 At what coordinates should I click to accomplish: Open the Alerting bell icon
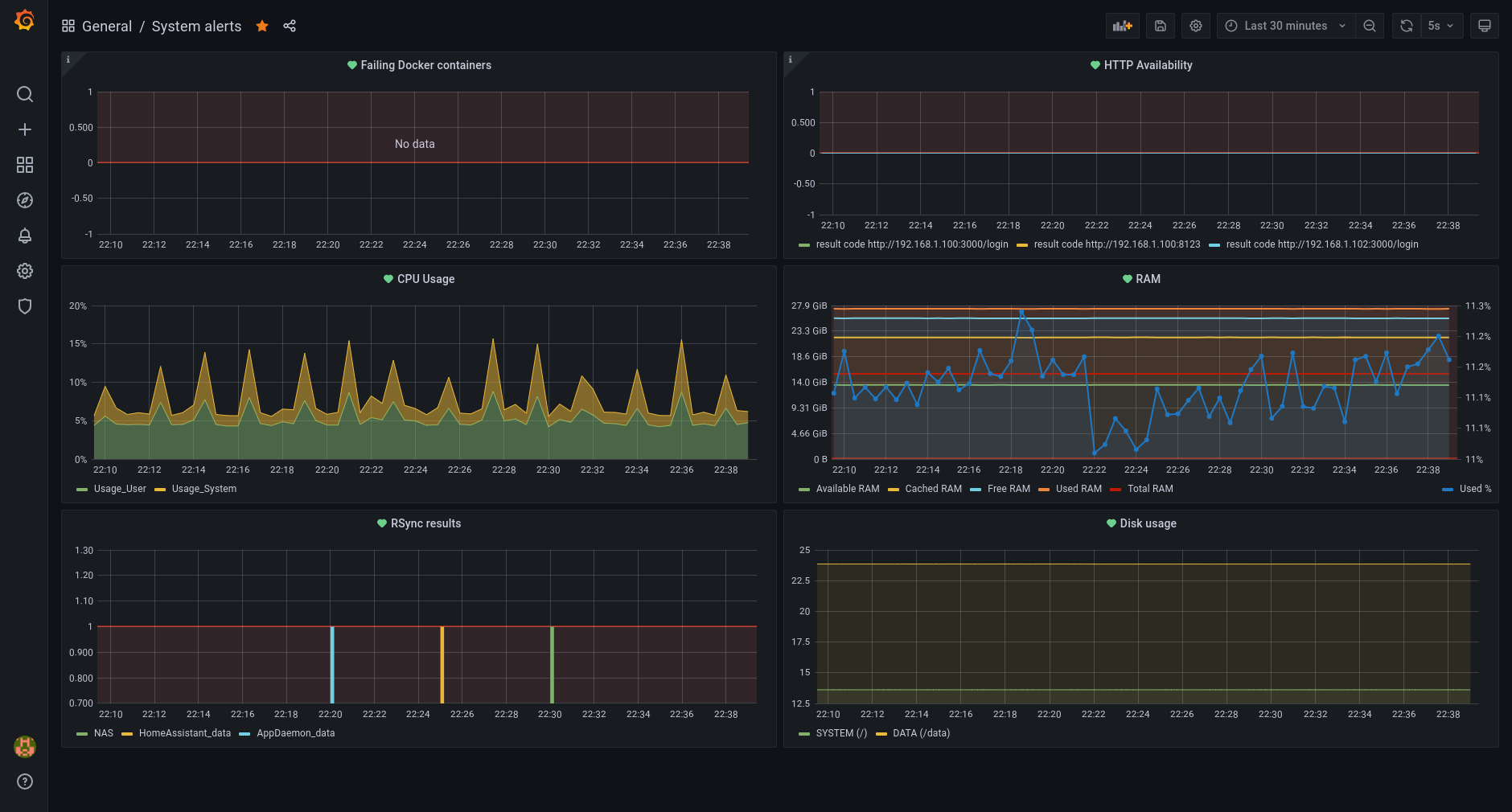point(25,236)
